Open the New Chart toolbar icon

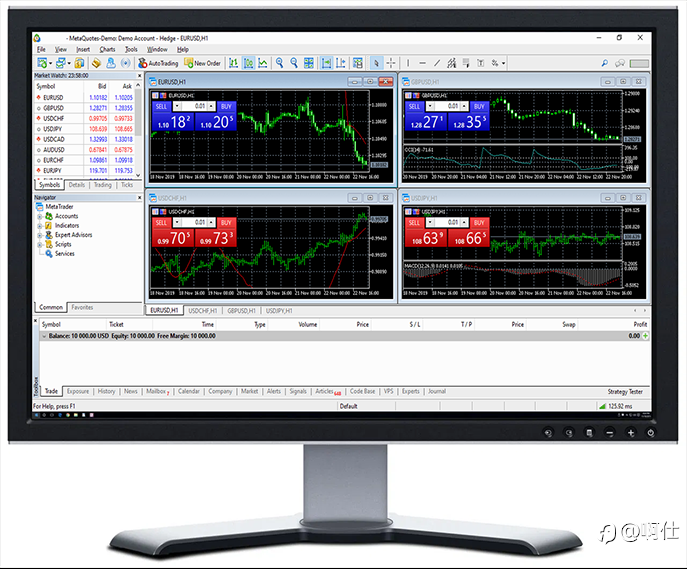(x=42, y=63)
